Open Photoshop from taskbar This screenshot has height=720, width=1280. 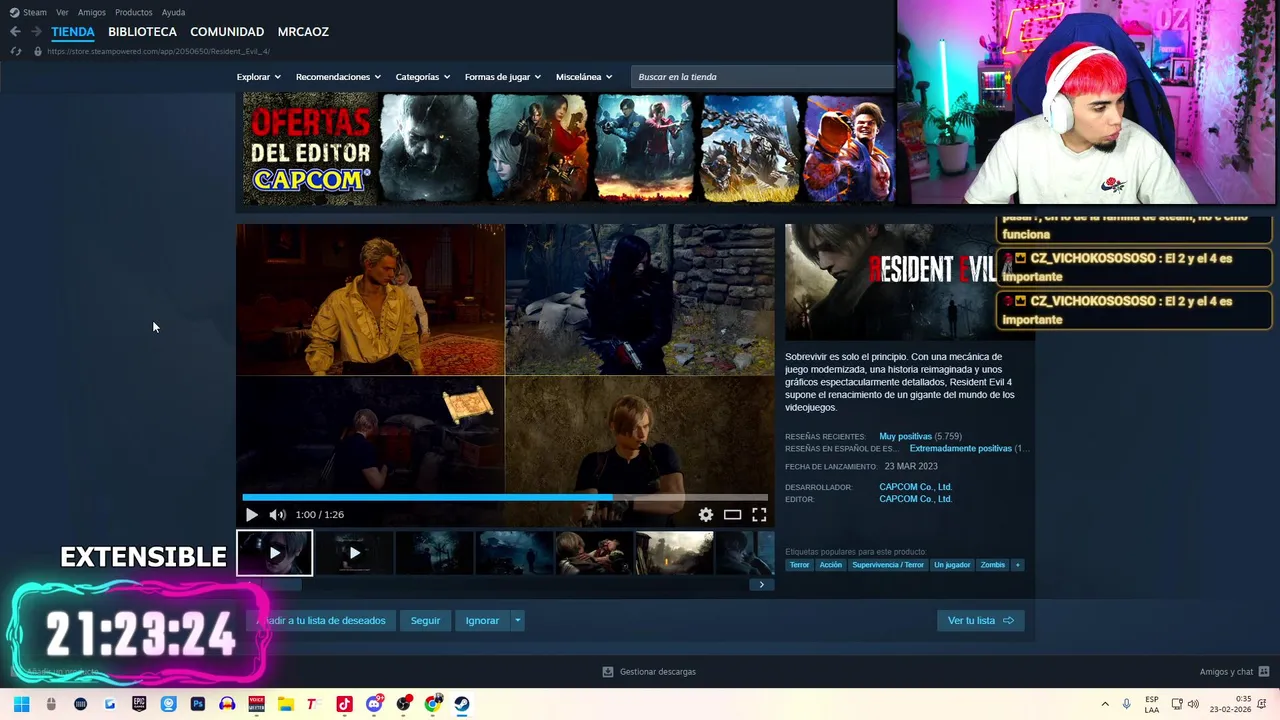click(x=198, y=704)
